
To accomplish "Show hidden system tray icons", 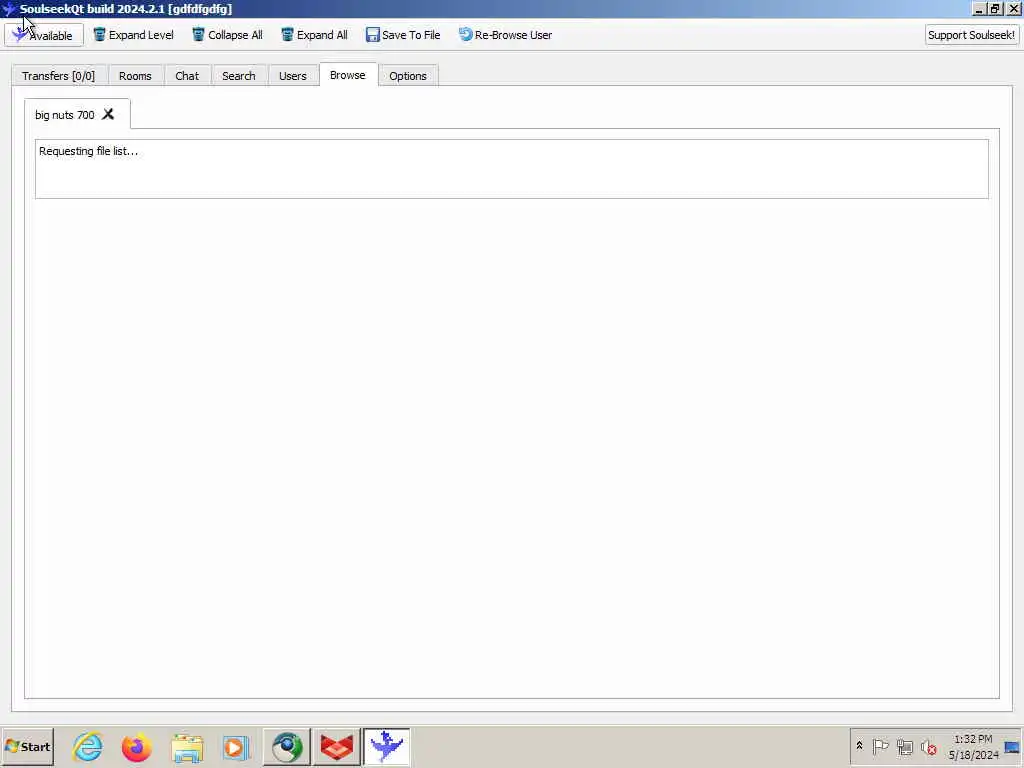I will click(859, 746).
